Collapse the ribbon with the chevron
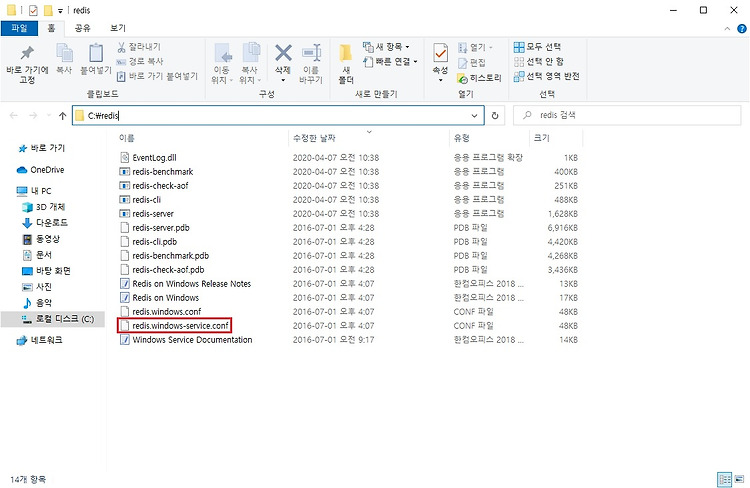Image resolution: width=750 pixels, height=488 pixels. pyautogui.click(x=727, y=29)
